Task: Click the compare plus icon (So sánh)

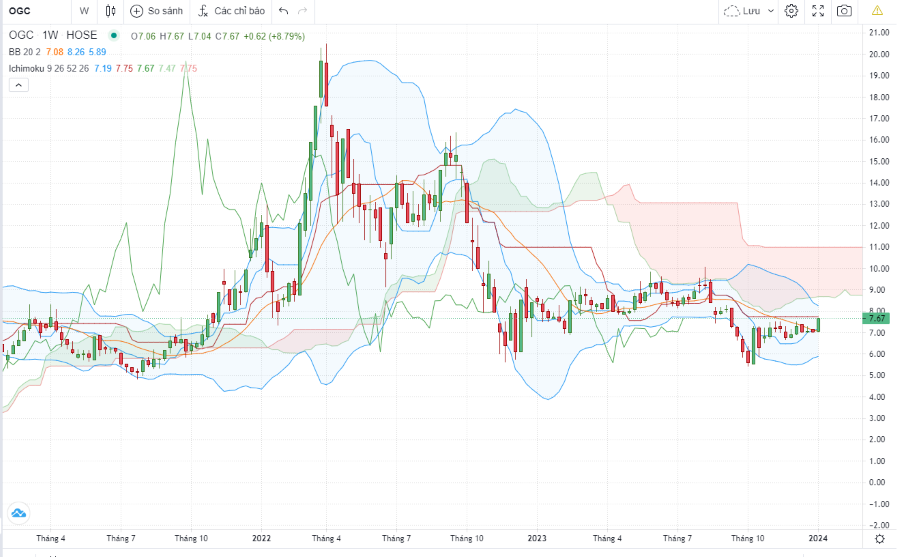Action: (137, 11)
